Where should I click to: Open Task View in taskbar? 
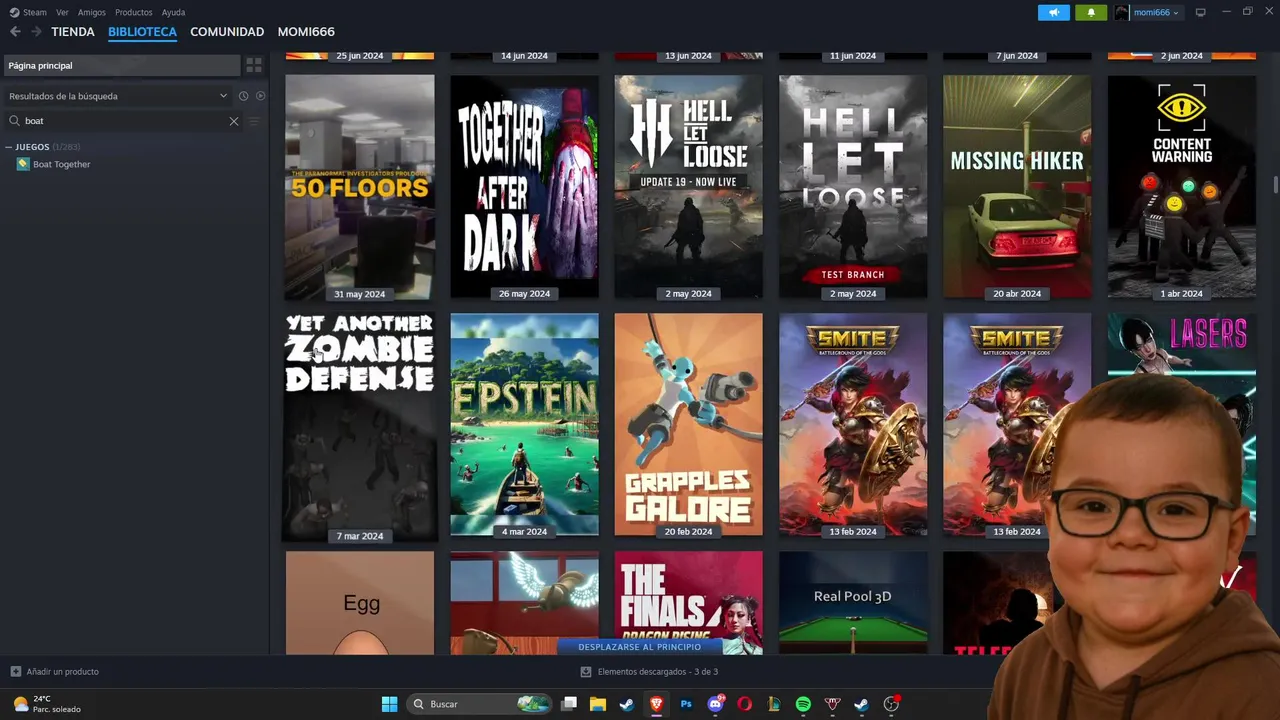[569, 704]
